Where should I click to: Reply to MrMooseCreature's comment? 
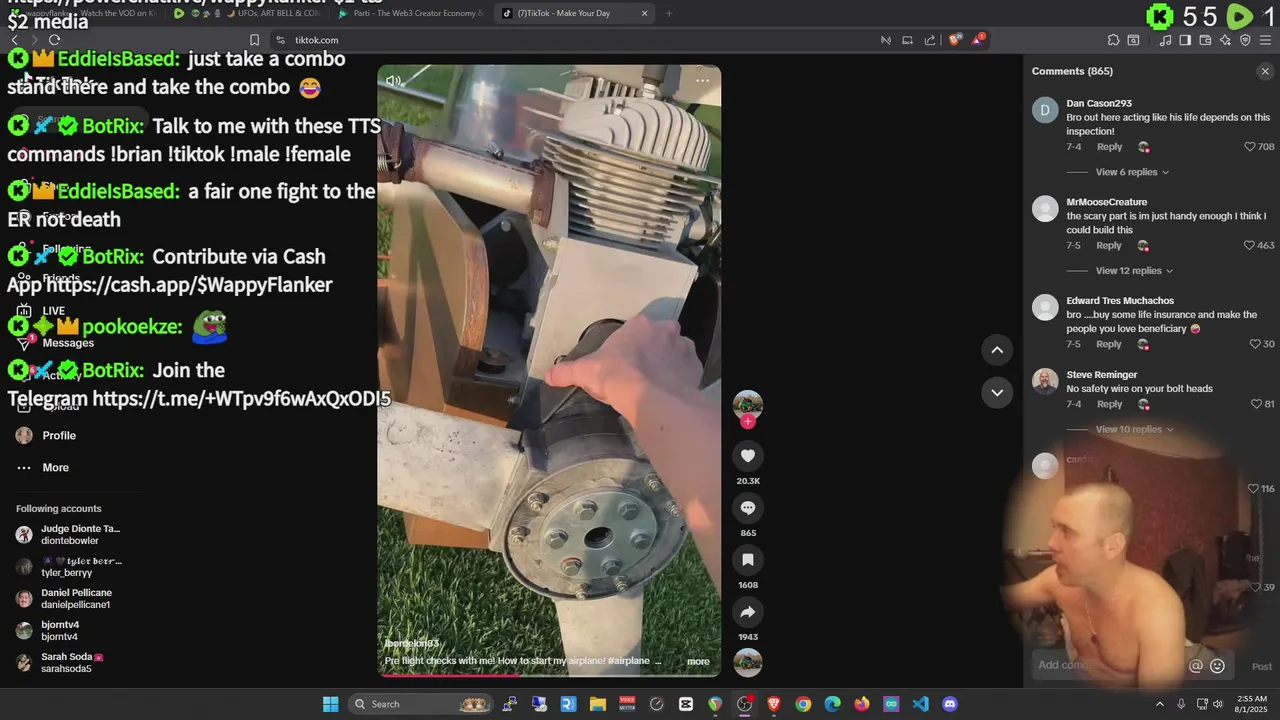1109,245
